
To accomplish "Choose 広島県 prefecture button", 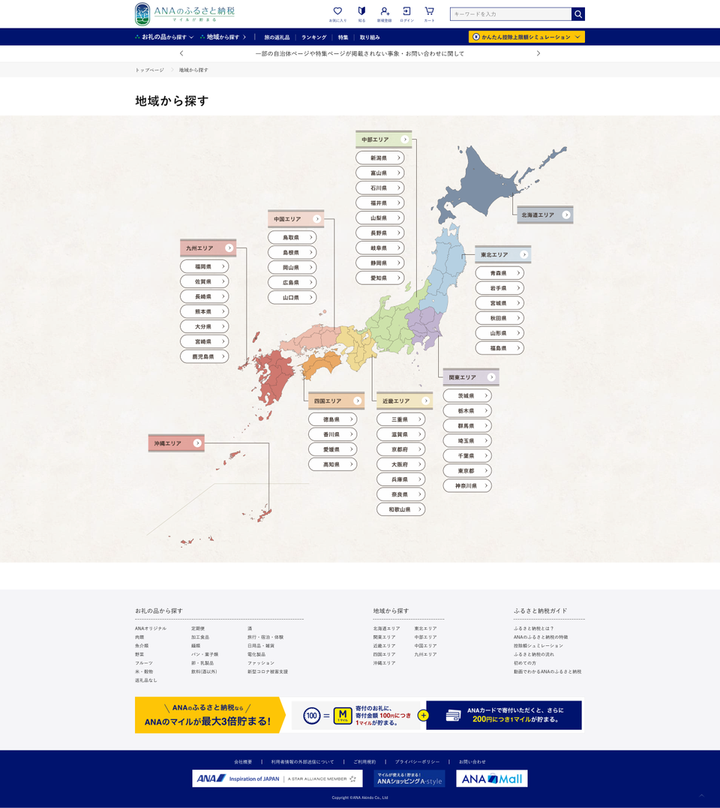I will (292, 282).
